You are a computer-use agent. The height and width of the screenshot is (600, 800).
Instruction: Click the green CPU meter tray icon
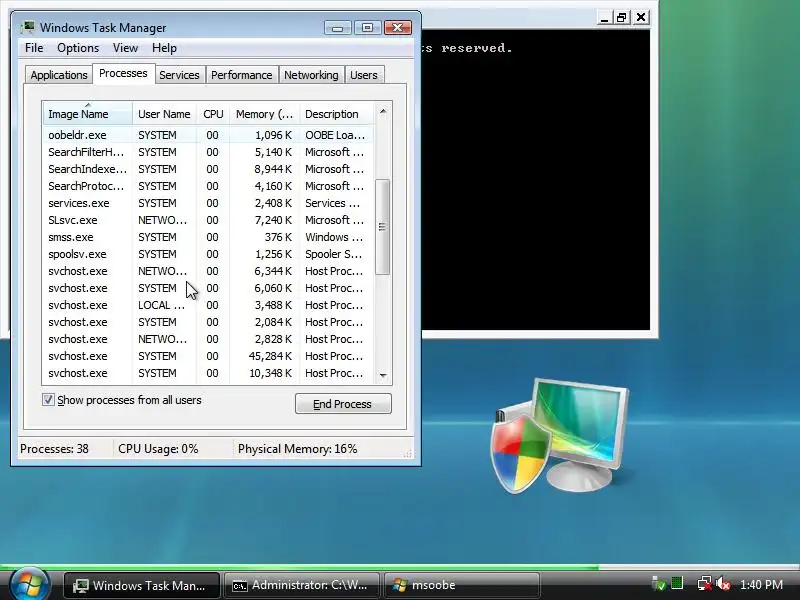coord(677,583)
